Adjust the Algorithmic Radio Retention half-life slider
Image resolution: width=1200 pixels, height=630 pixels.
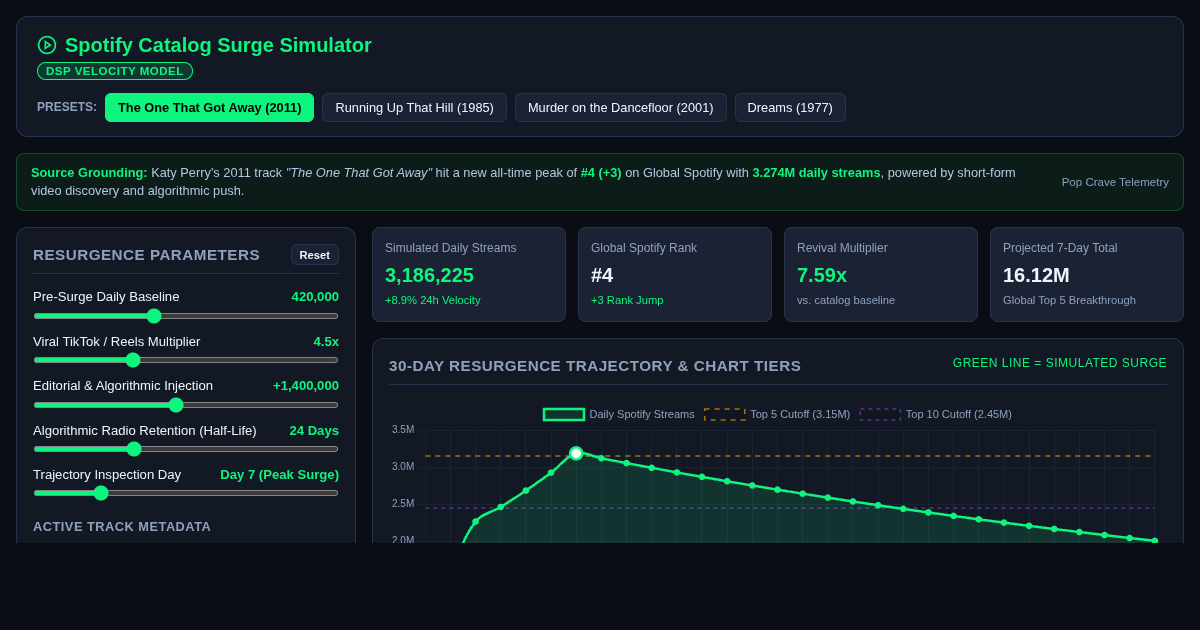(186, 449)
